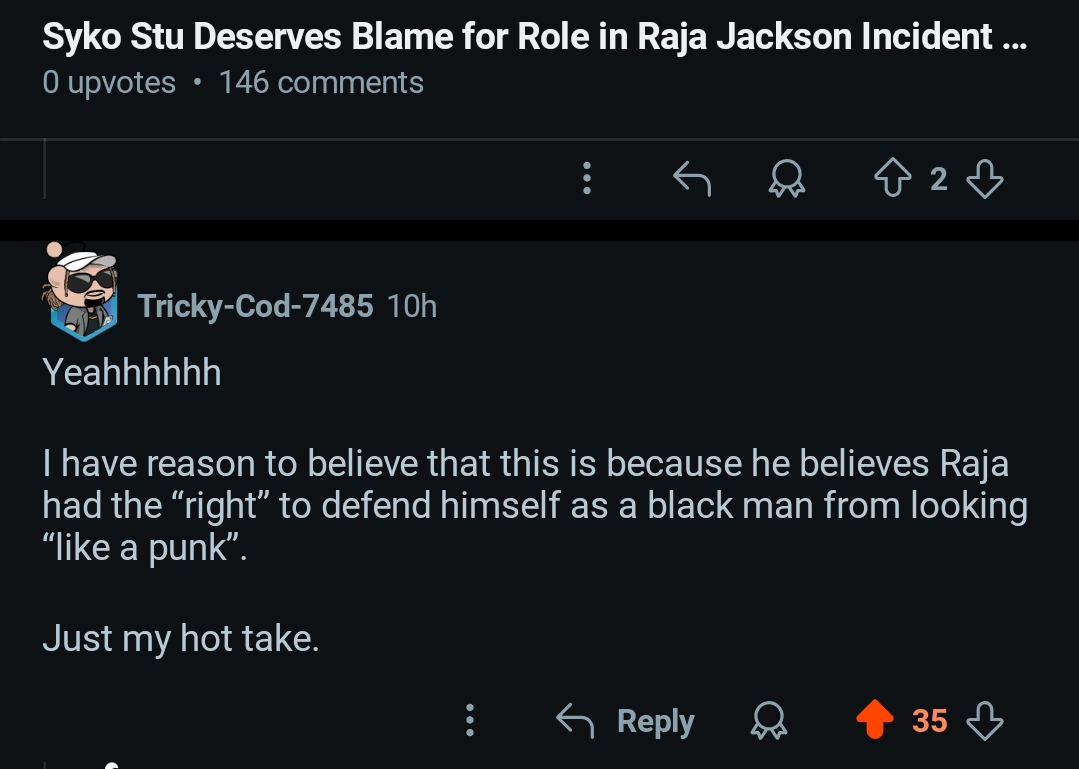
Task: Open the Syko Stu Deserves Blame post title
Action: [x=535, y=36]
